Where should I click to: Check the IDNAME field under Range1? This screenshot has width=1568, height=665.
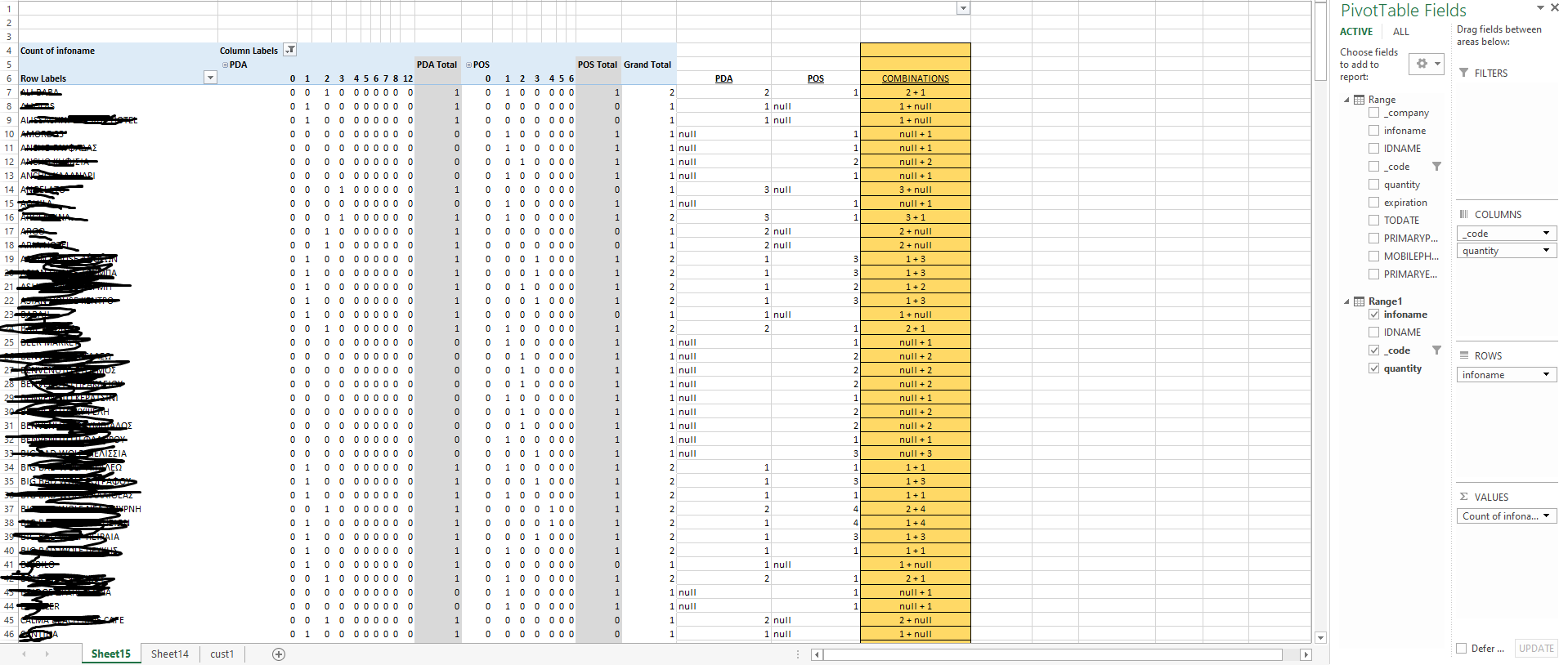pos(1373,332)
